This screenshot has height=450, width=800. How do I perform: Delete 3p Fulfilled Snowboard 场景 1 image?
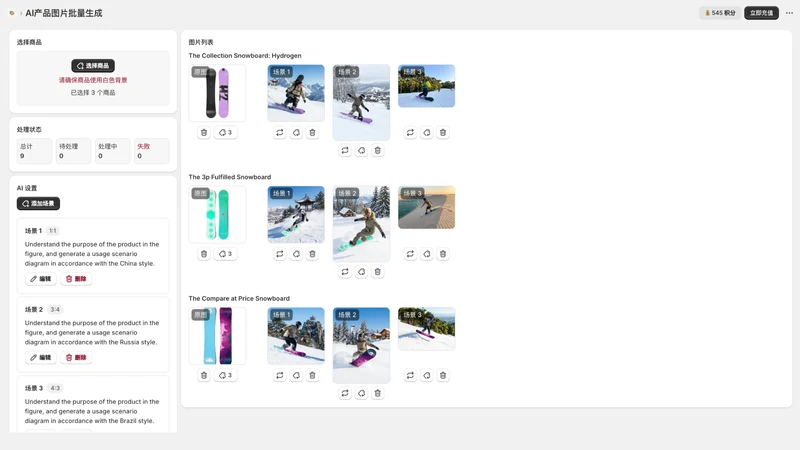[312, 254]
